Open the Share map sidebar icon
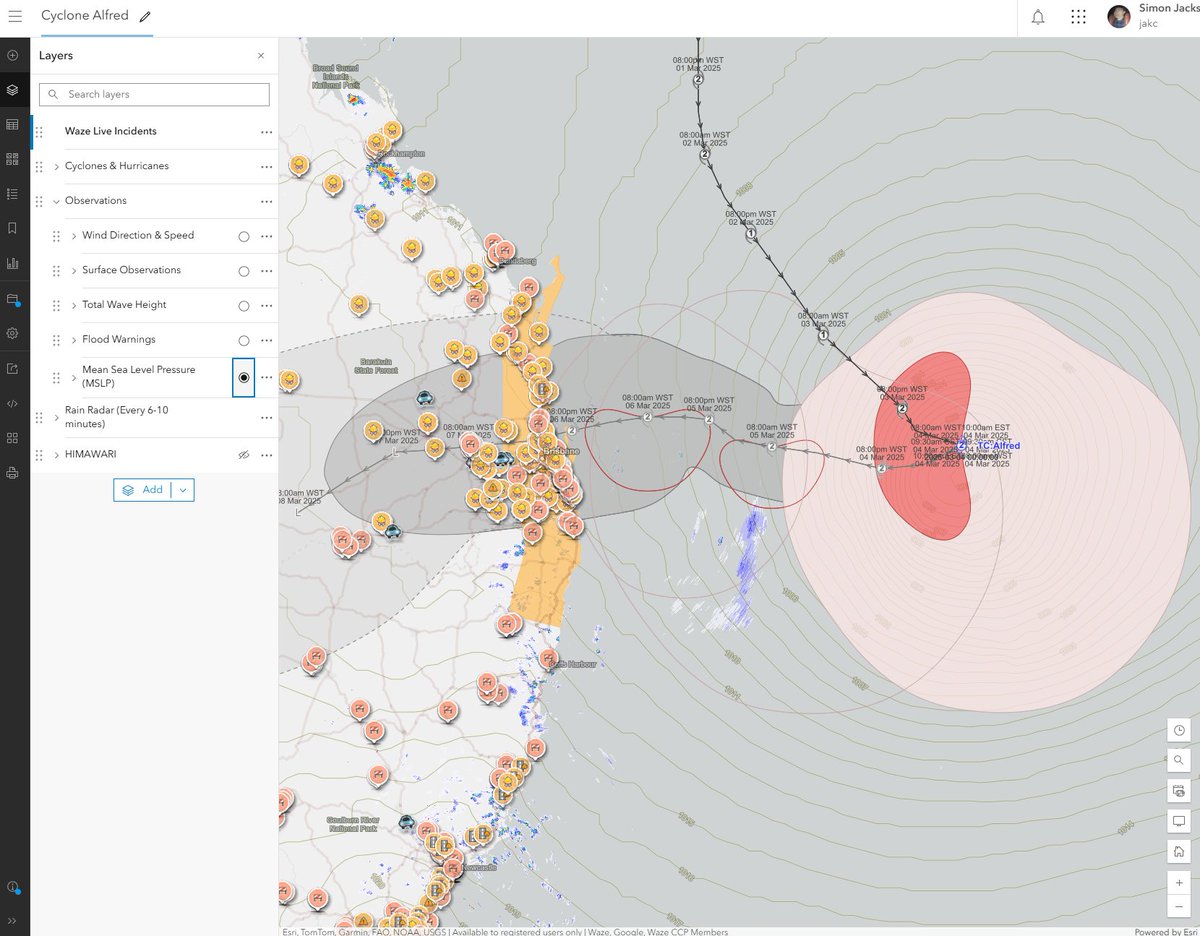Image resolution: width=1200 pixels, height=936 pixels. (13, 368)
